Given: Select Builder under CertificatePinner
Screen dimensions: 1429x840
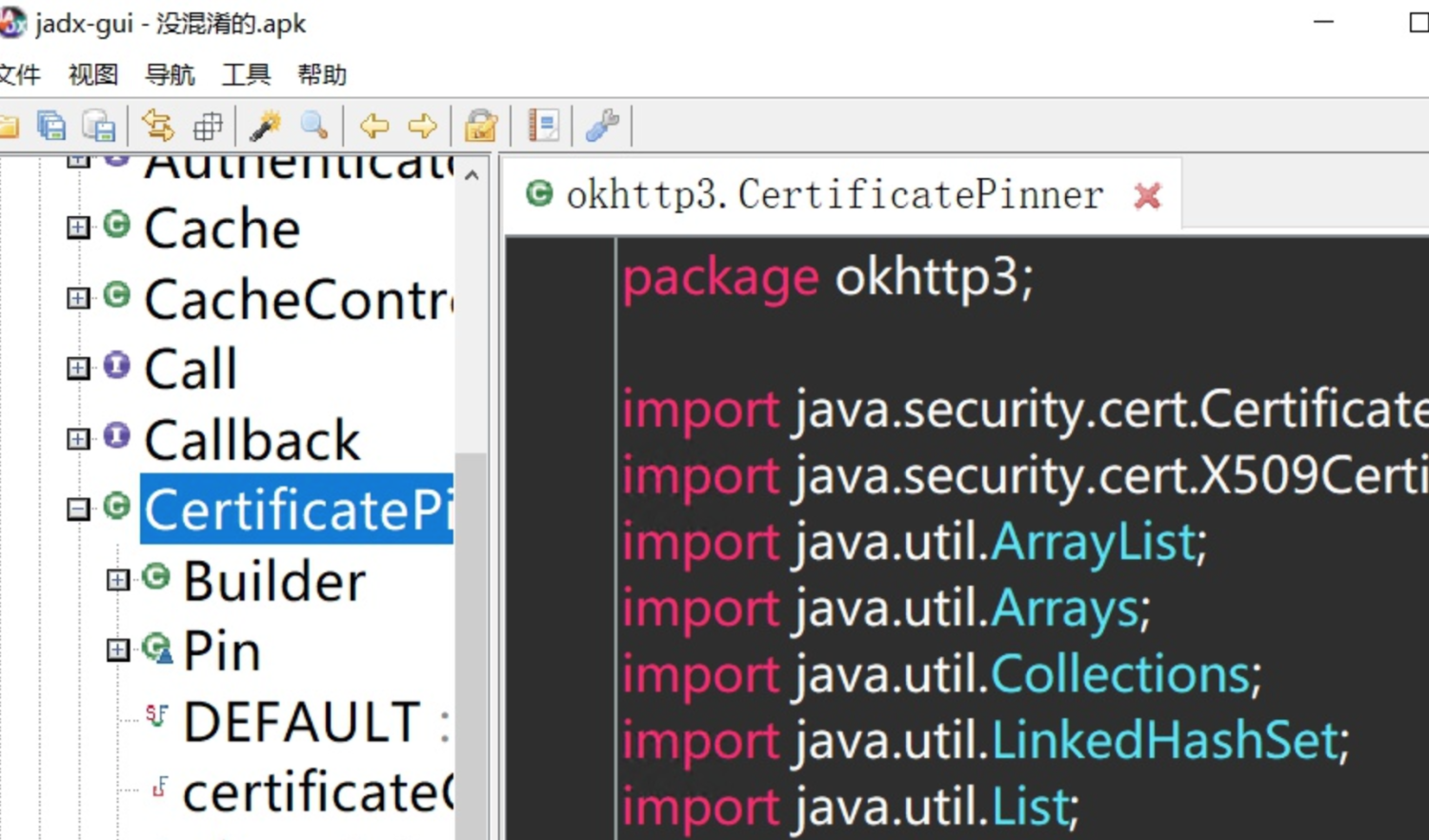Looking at the screenshot, I should click(274, 580).
